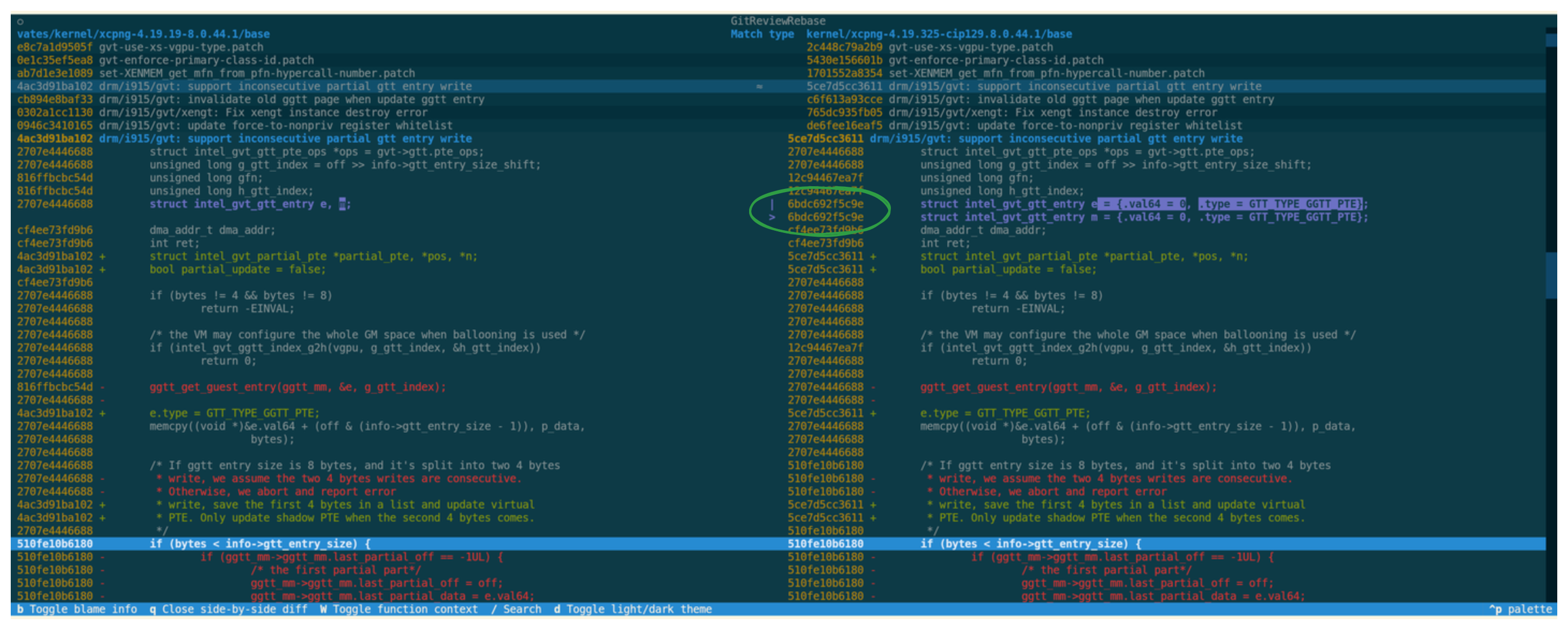
Task: Select rebased commit 765dc935fb05 Fix xengt instance
Action: (x=1012, y=113)
